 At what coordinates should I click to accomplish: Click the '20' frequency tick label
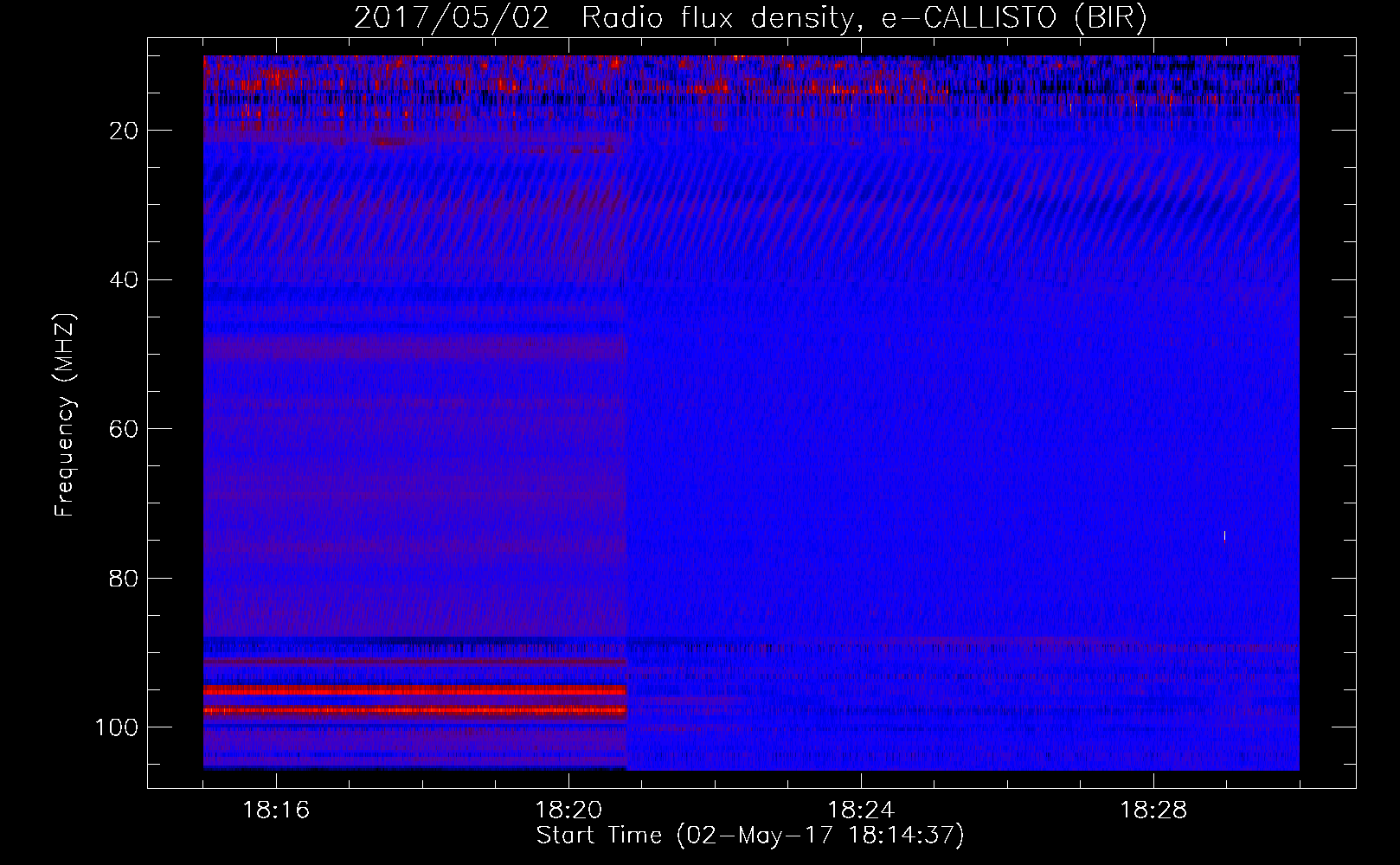125,131
